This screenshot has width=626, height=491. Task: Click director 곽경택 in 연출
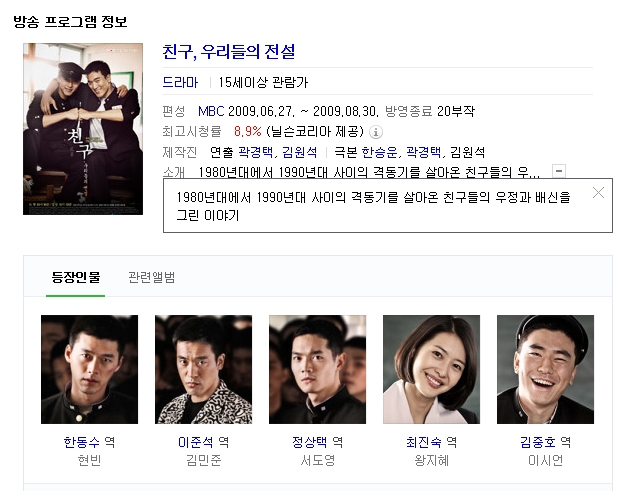click(256, 152)
